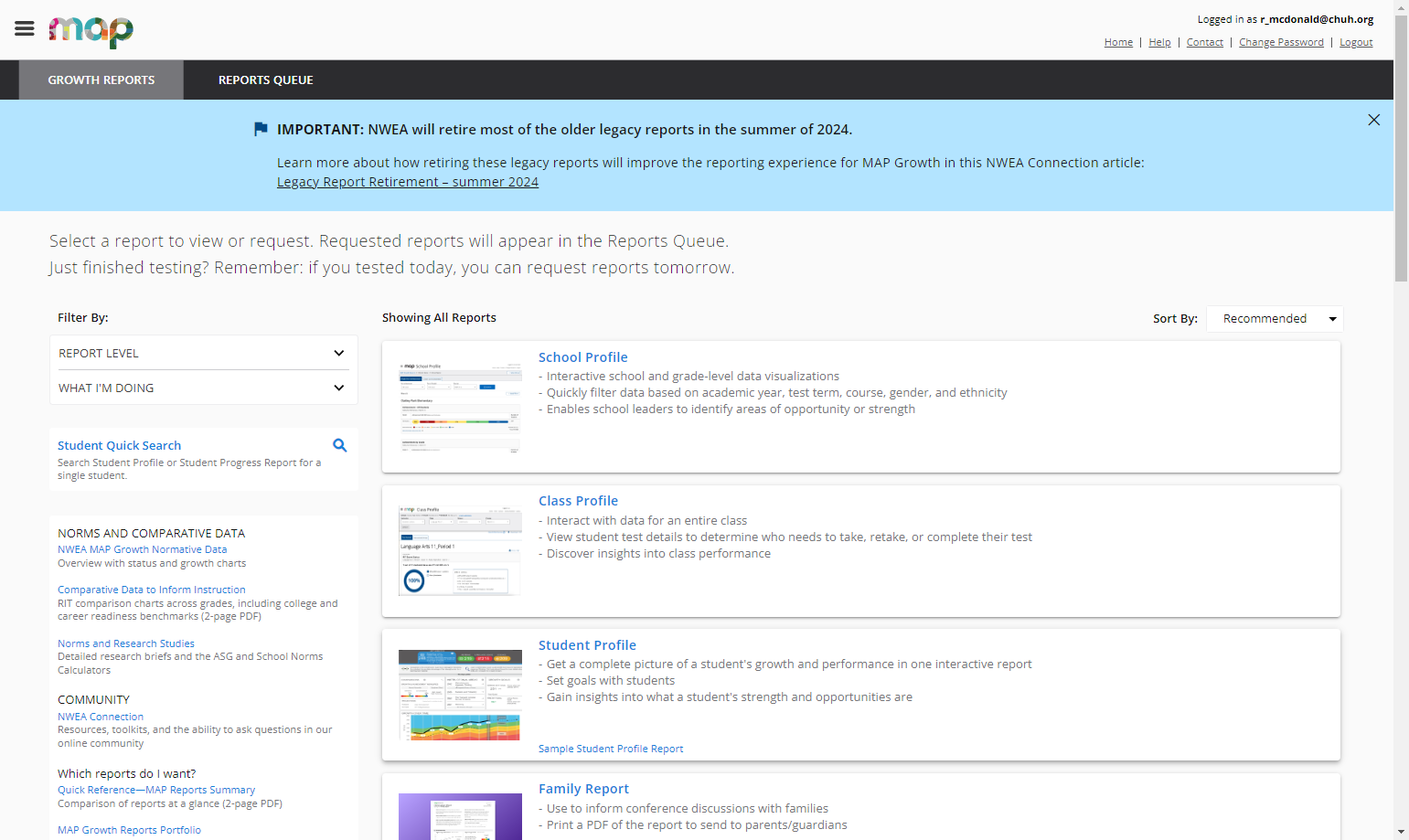Expand the WHAT I'M DOING filter

tap(203, 388)
